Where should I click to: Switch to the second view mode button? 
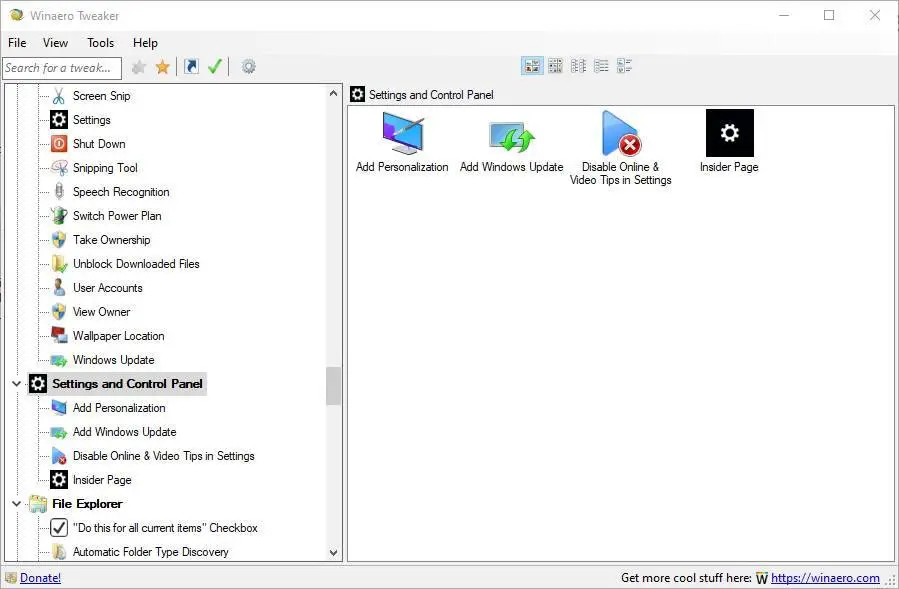[555, 66]
